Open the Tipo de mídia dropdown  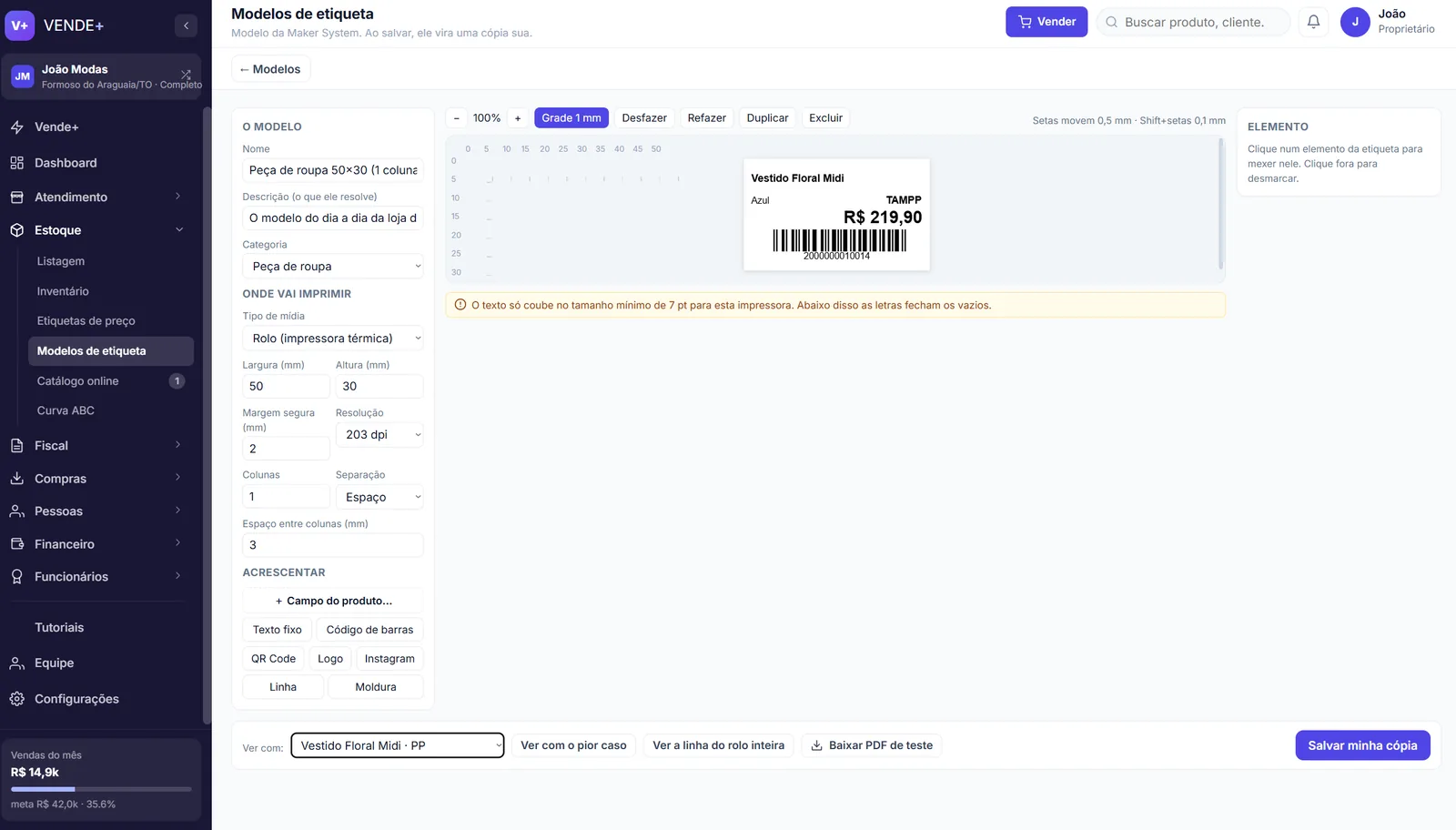(x=333, y=339)
